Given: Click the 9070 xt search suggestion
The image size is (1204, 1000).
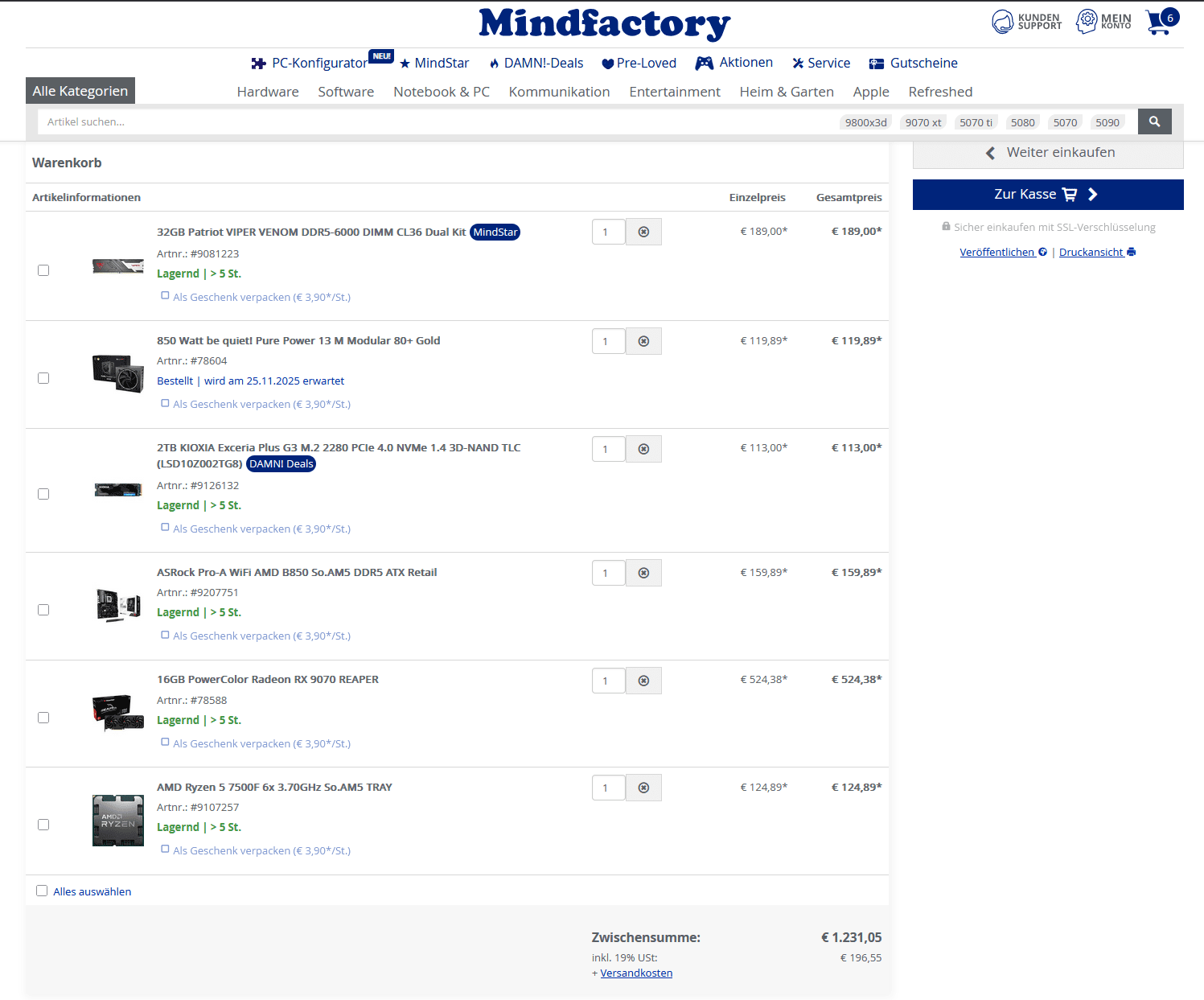Looking at the screenshot, I should (923, 122).
